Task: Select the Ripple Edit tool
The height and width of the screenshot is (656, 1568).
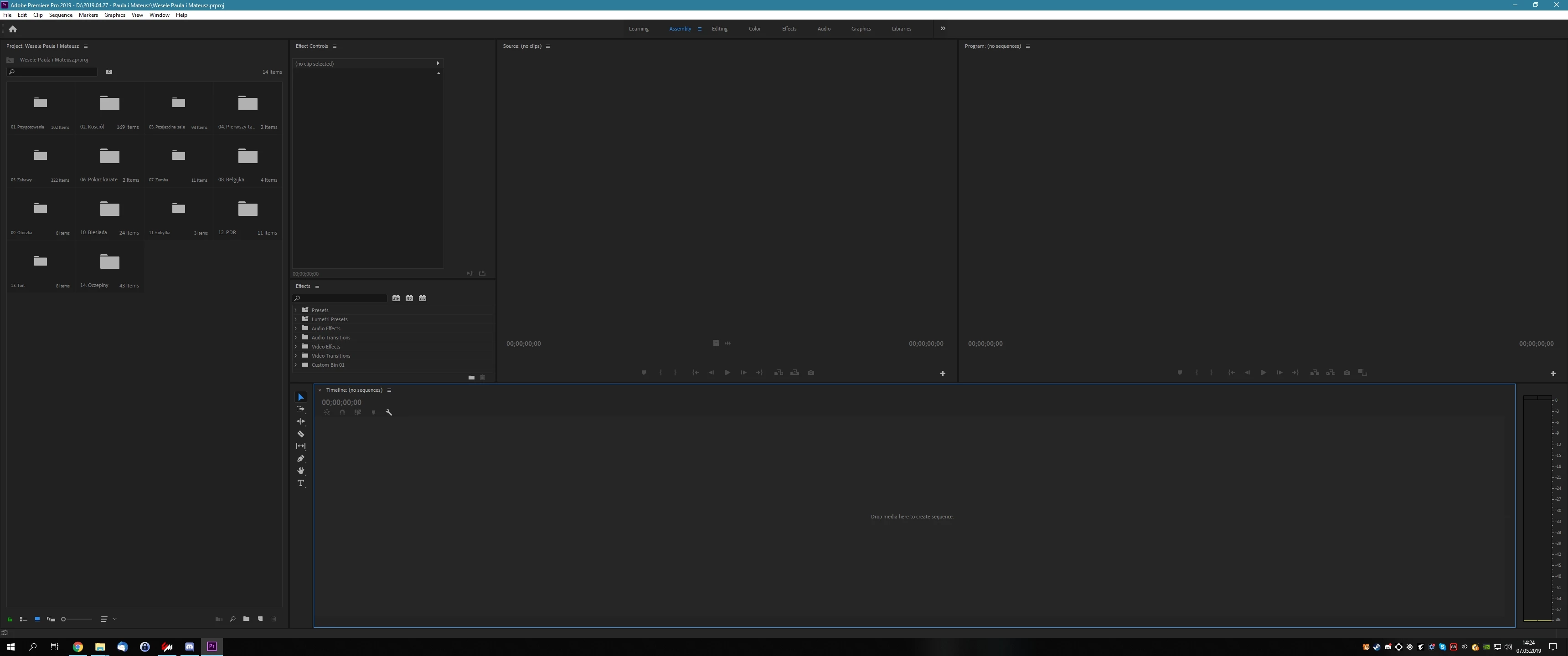Action: pos(301,422)
